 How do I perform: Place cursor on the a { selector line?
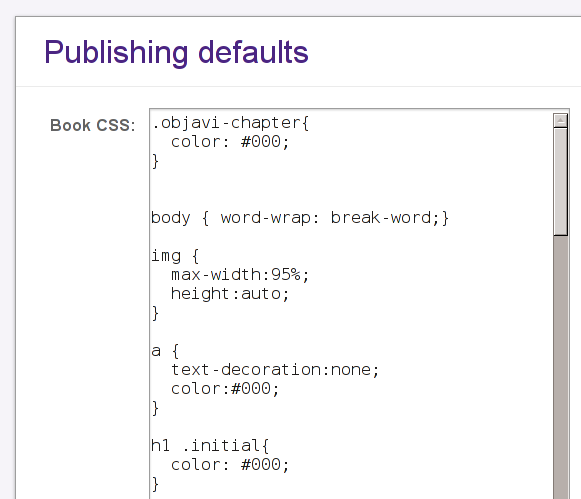point(165,351)
